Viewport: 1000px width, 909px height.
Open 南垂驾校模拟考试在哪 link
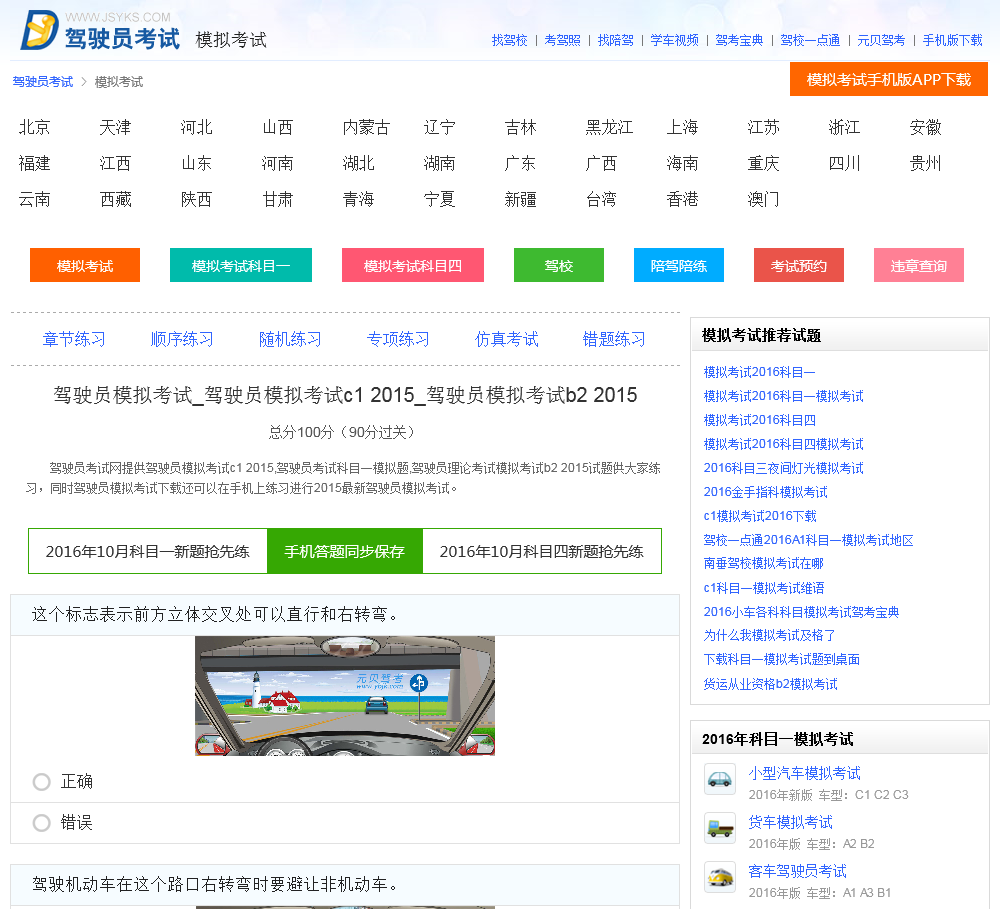pos(763,564)
